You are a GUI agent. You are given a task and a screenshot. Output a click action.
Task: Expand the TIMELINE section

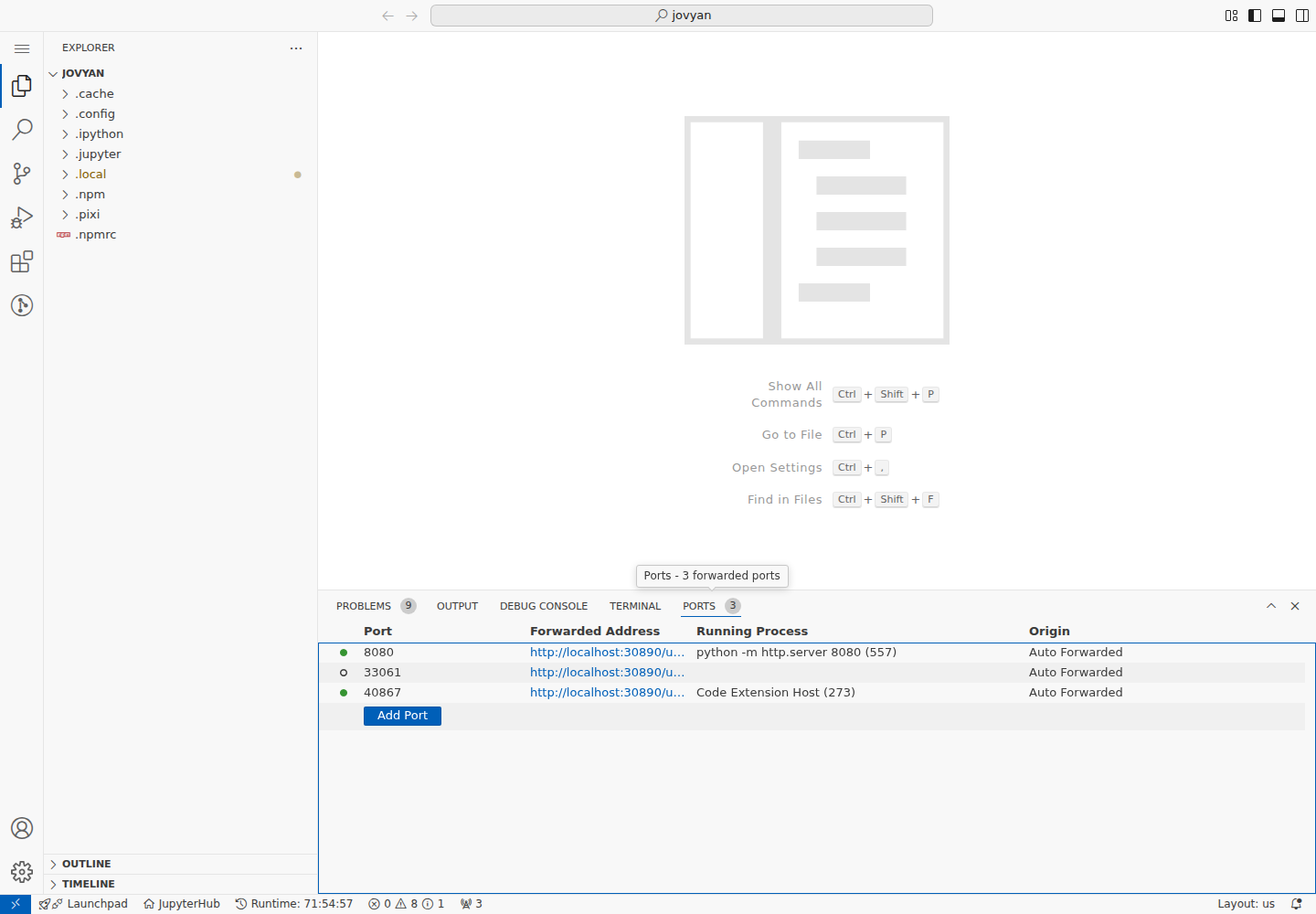click(180, 884)
